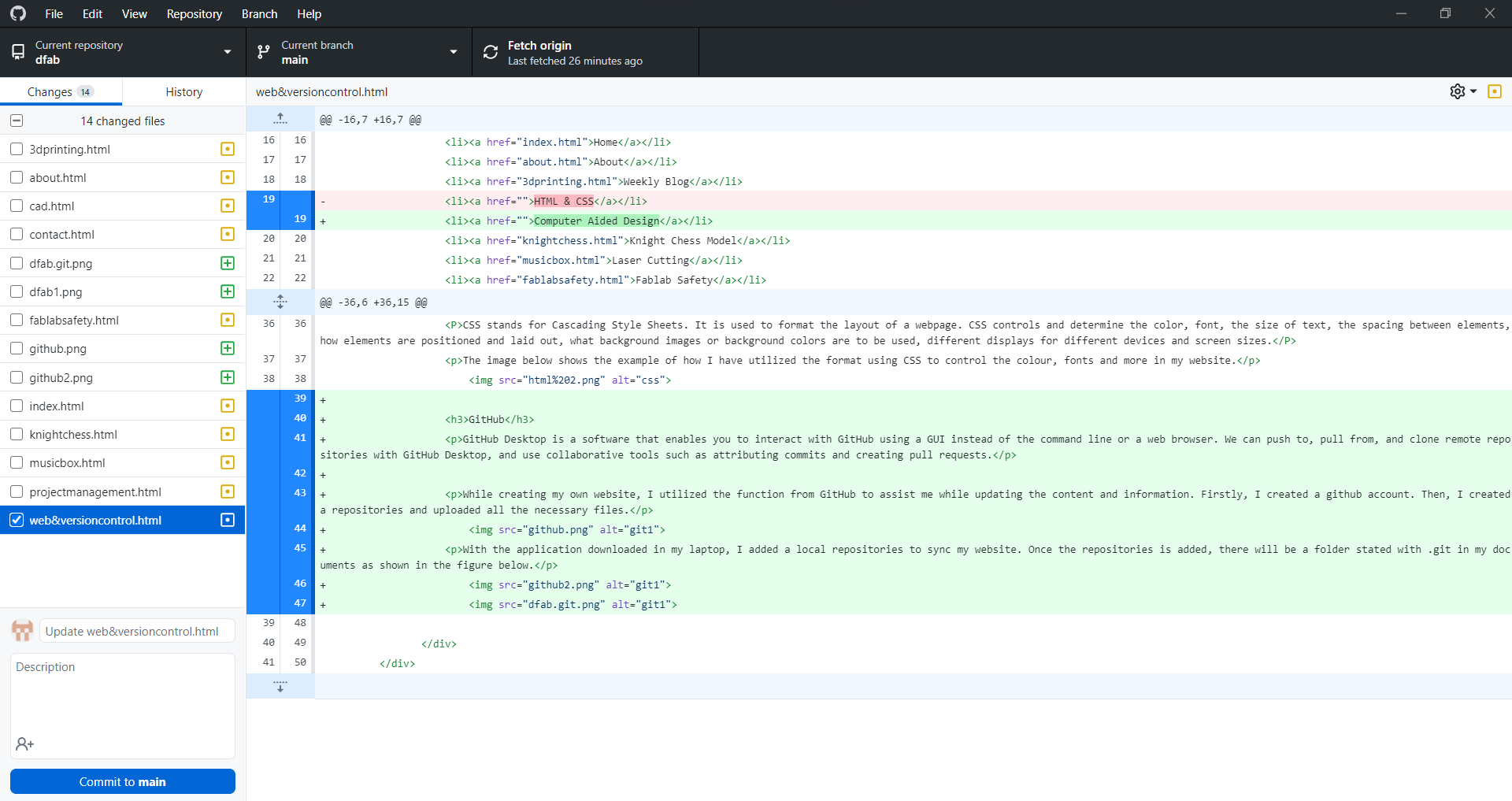Open the Help menu
The width and height of the screenshot is (1512, 801).
[309, 13]
